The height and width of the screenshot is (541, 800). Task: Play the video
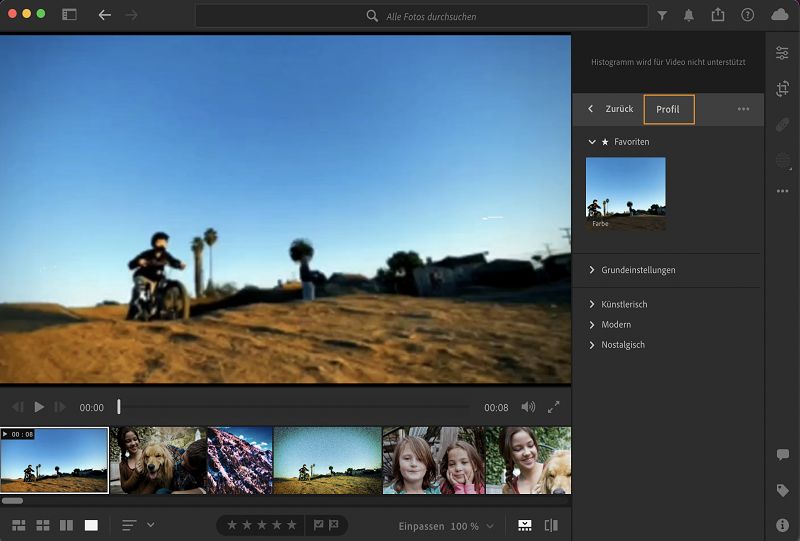pyautogui.click(x=39, y=407)
